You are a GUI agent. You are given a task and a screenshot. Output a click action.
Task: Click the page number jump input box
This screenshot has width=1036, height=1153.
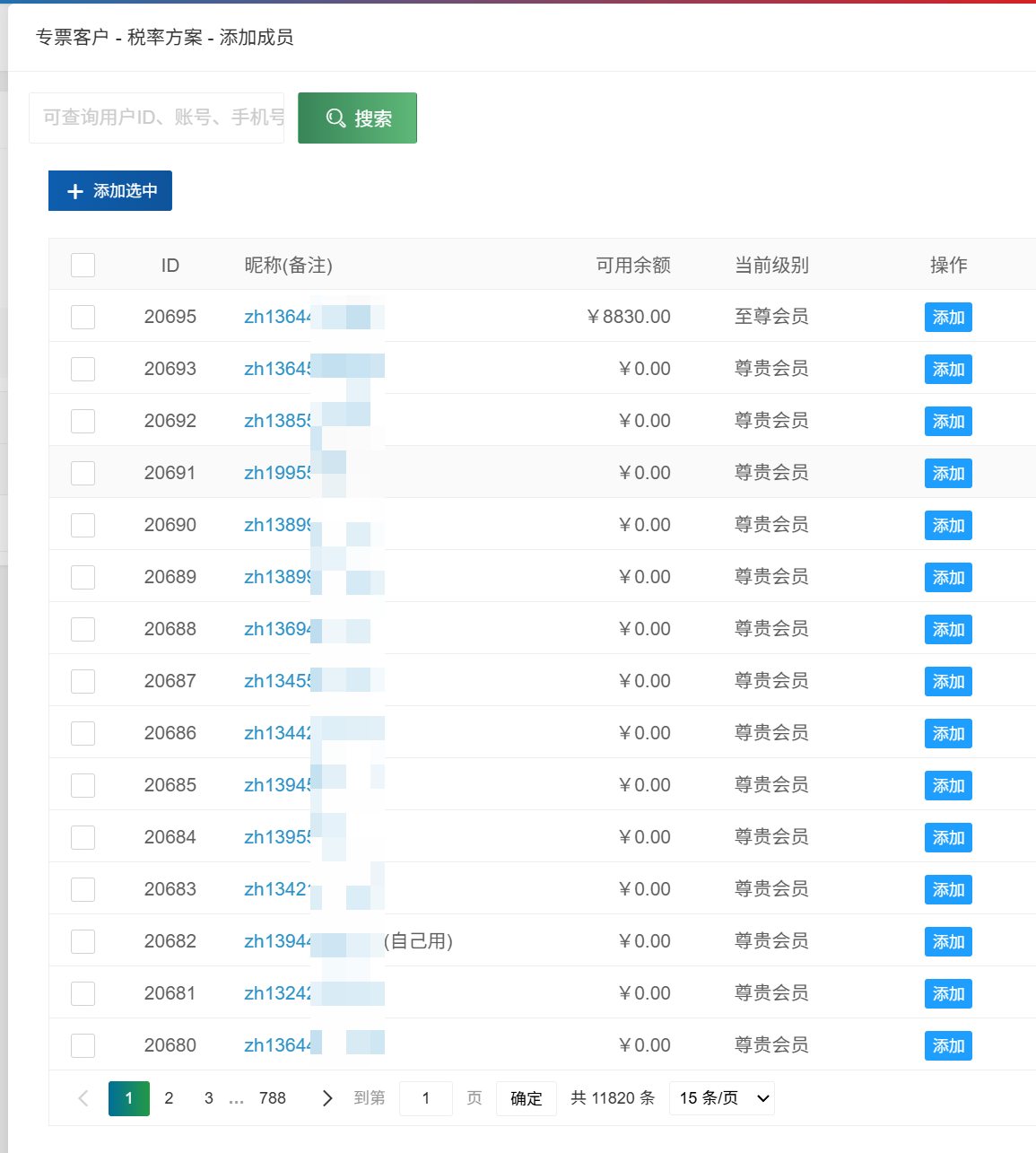(x=425, y=1098)
